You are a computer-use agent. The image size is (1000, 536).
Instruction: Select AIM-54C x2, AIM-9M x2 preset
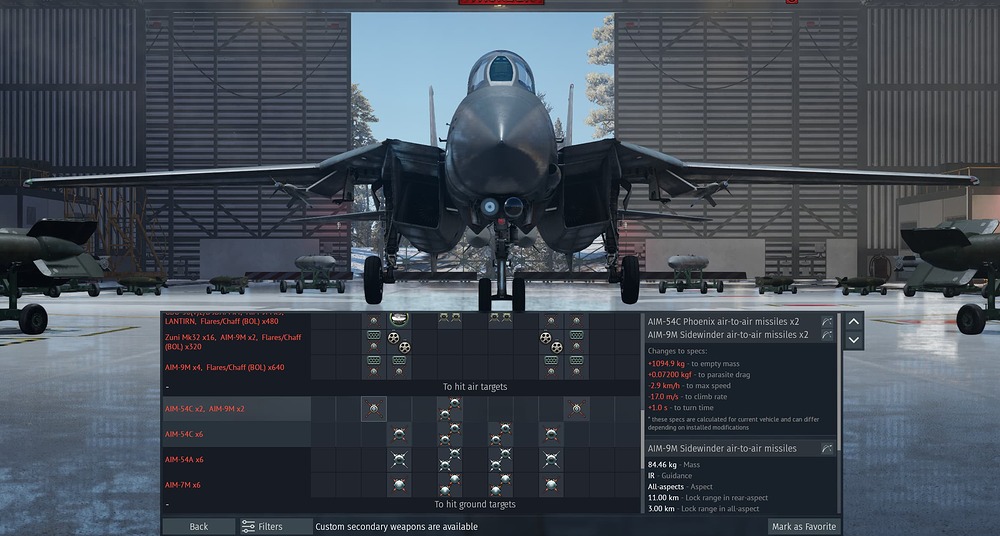tap(236, 409)
